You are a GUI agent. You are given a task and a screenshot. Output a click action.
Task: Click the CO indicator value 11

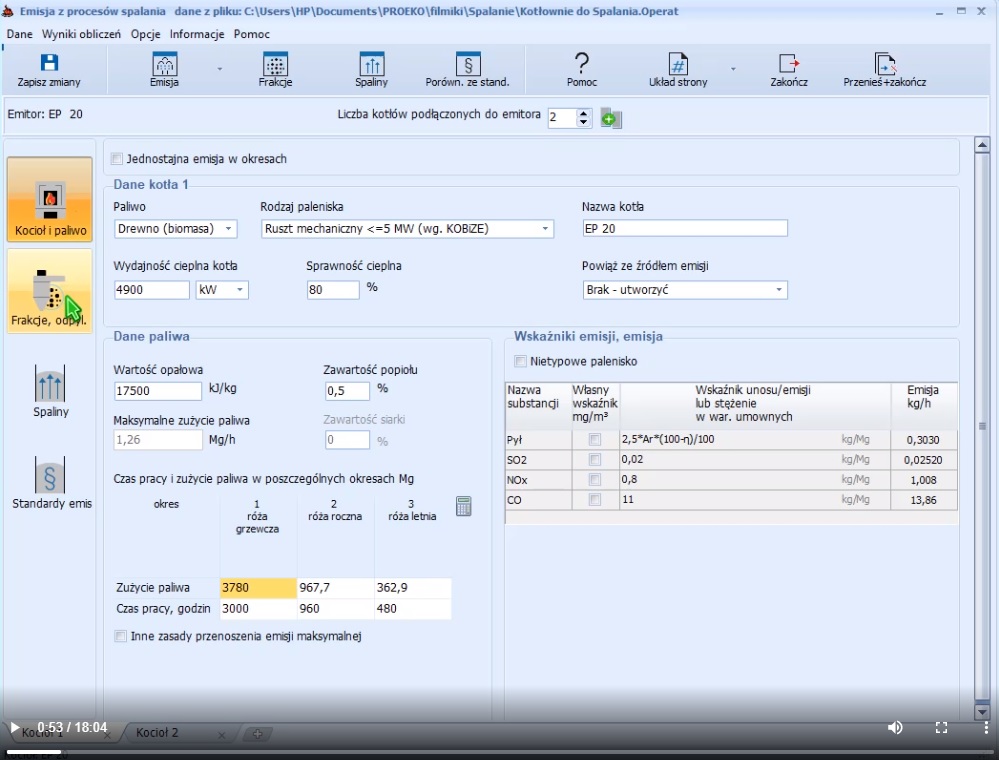point(754,499)
